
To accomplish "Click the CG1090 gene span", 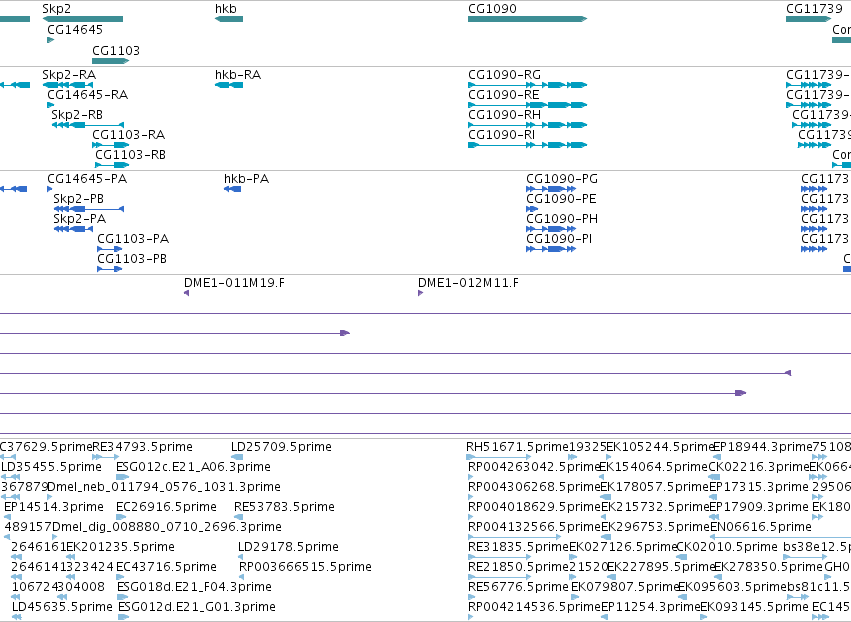I will [528, 19].
